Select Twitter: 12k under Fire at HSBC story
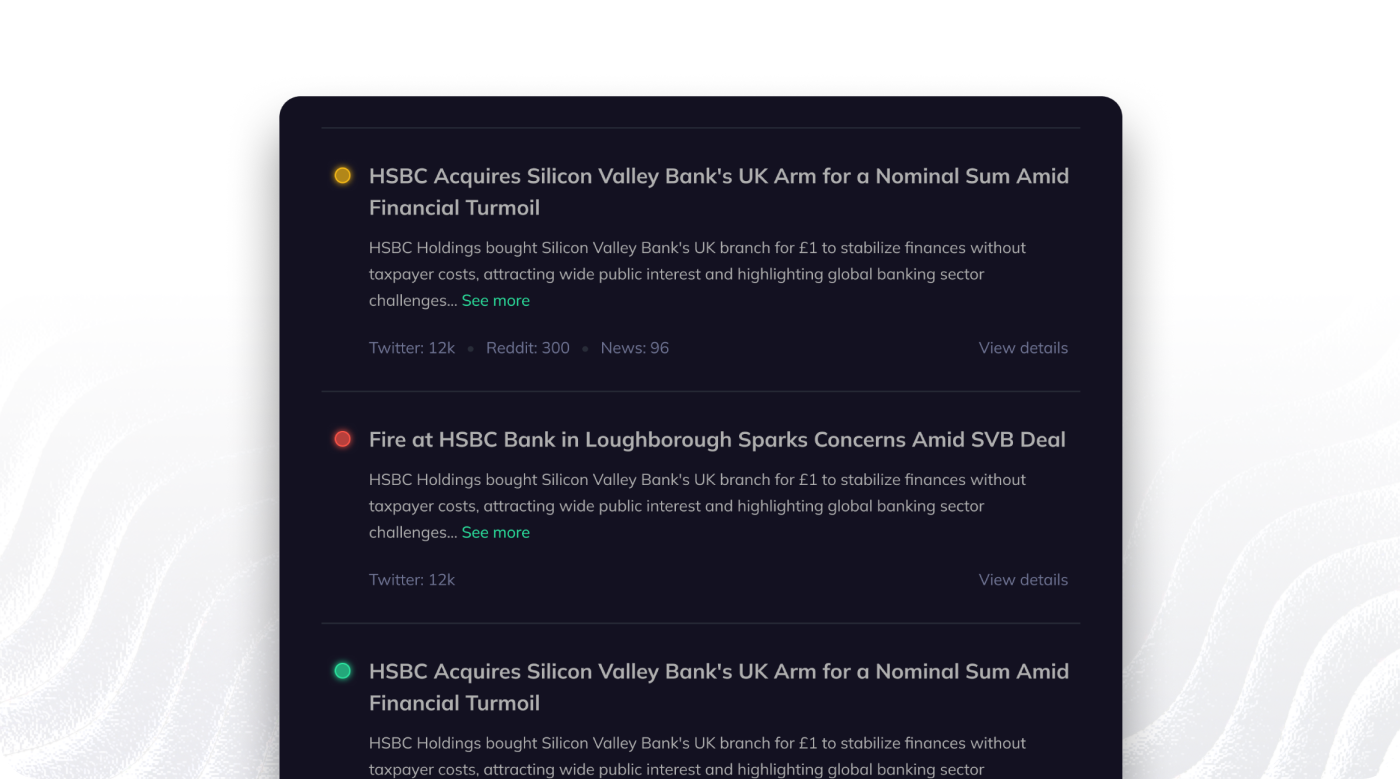This screenshot has width=1400, height=779. tap(412, 580)
